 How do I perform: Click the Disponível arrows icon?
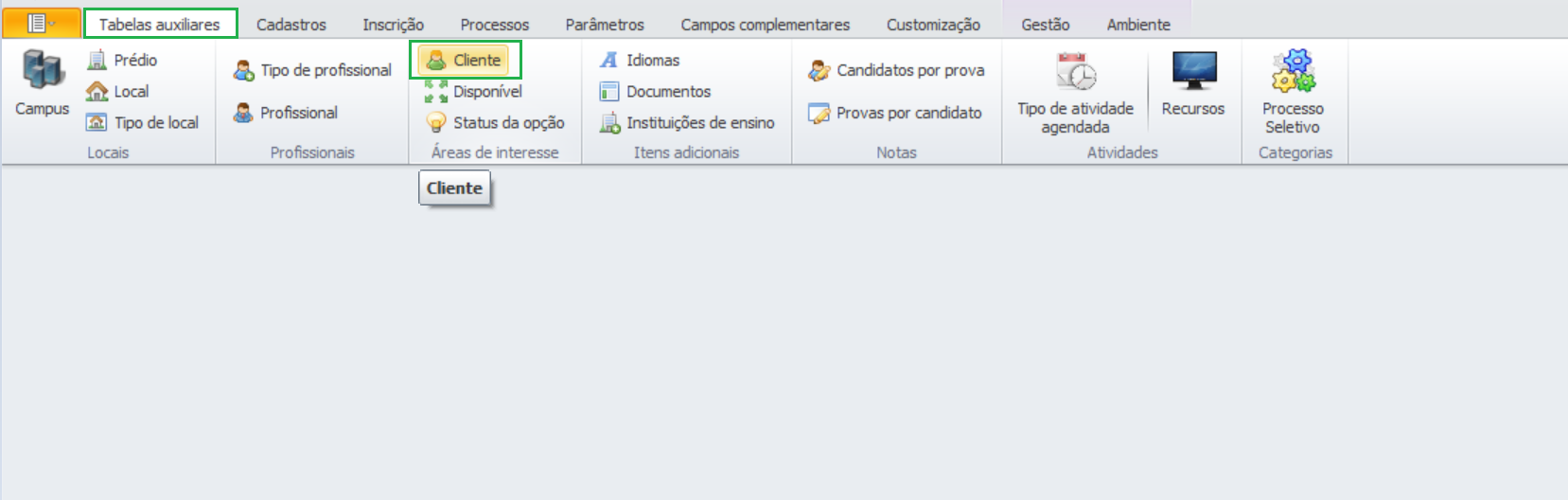point(436,92)
